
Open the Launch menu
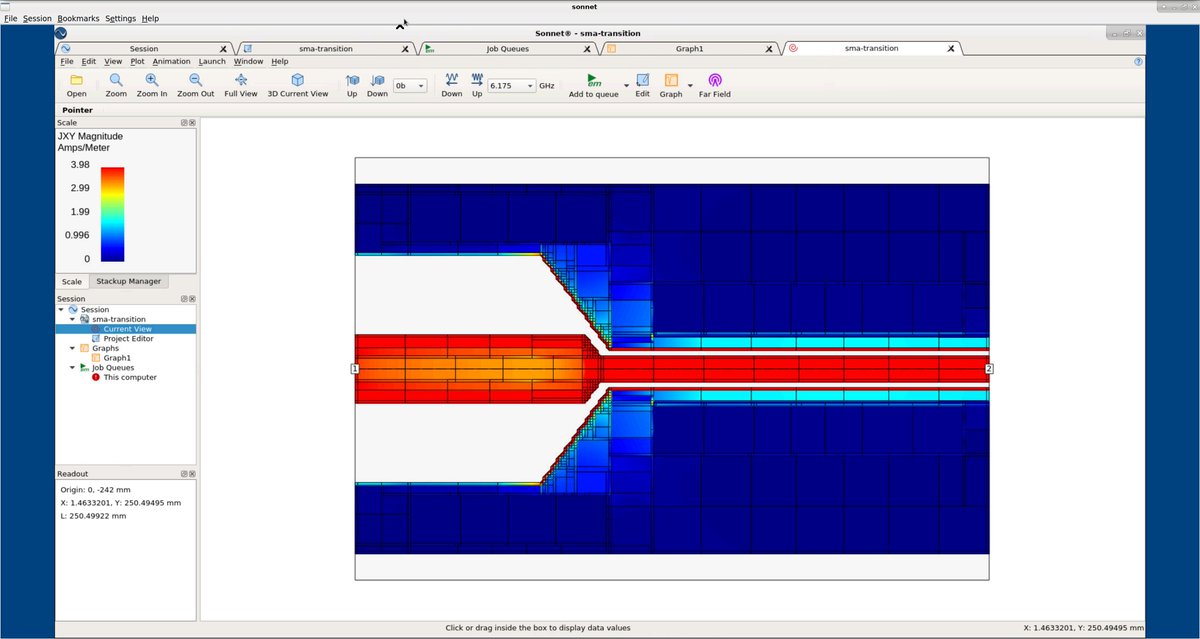(212, 61)
